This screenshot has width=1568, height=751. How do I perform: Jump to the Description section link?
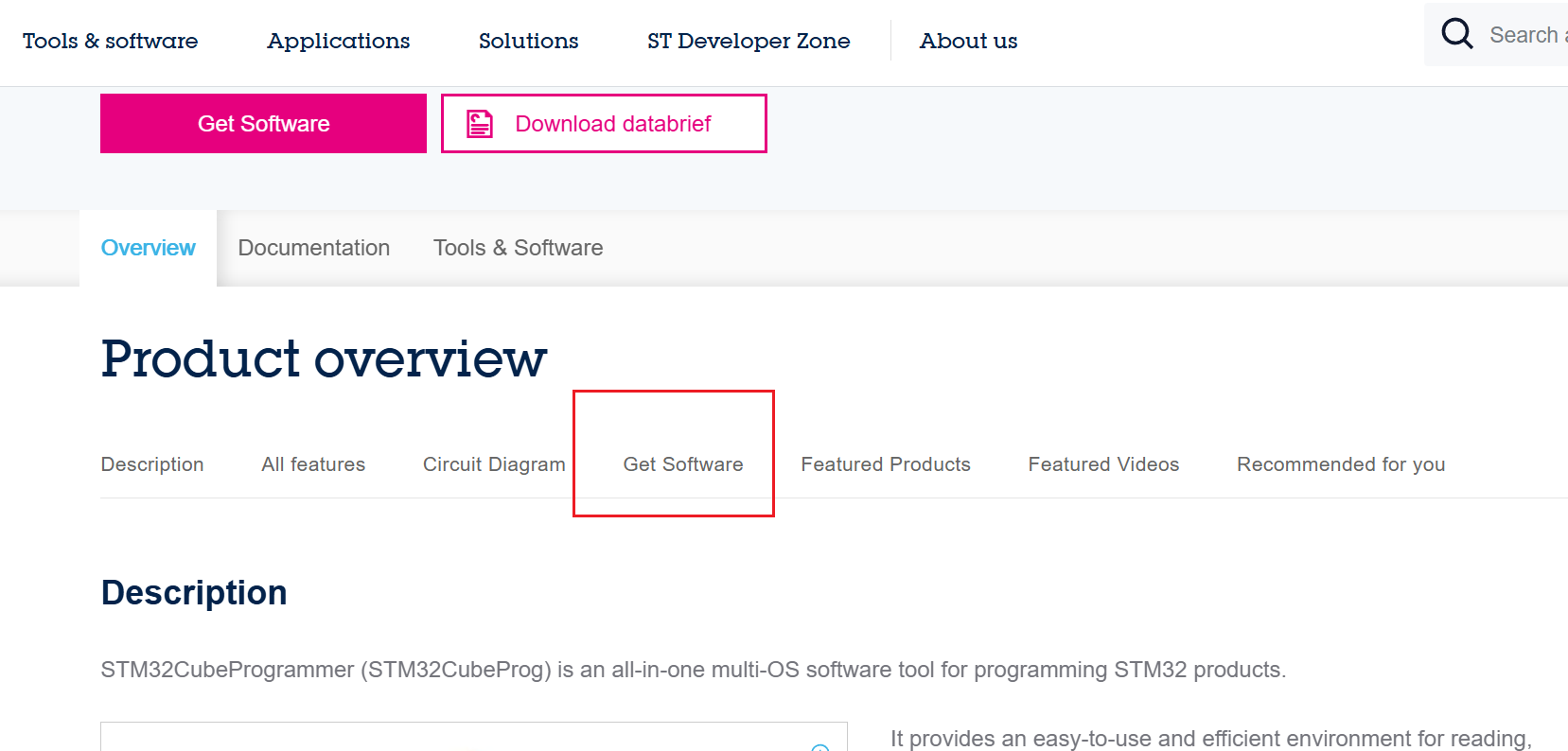(x=152, y=464)
